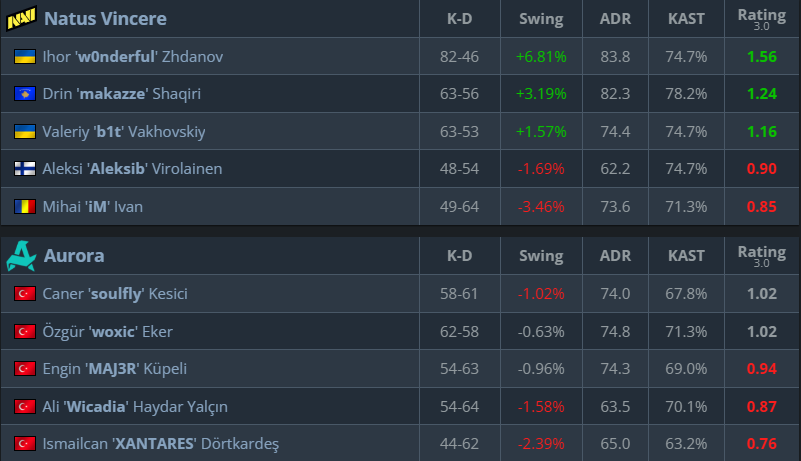
Task: Open the Natus Vincere team page
Action: point(105,19)
